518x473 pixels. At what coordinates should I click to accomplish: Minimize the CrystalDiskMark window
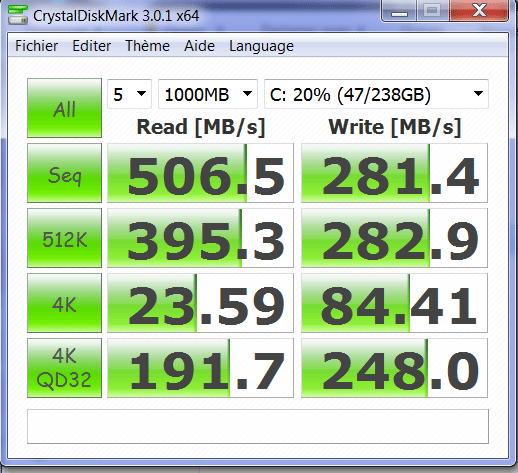[399, 11]
